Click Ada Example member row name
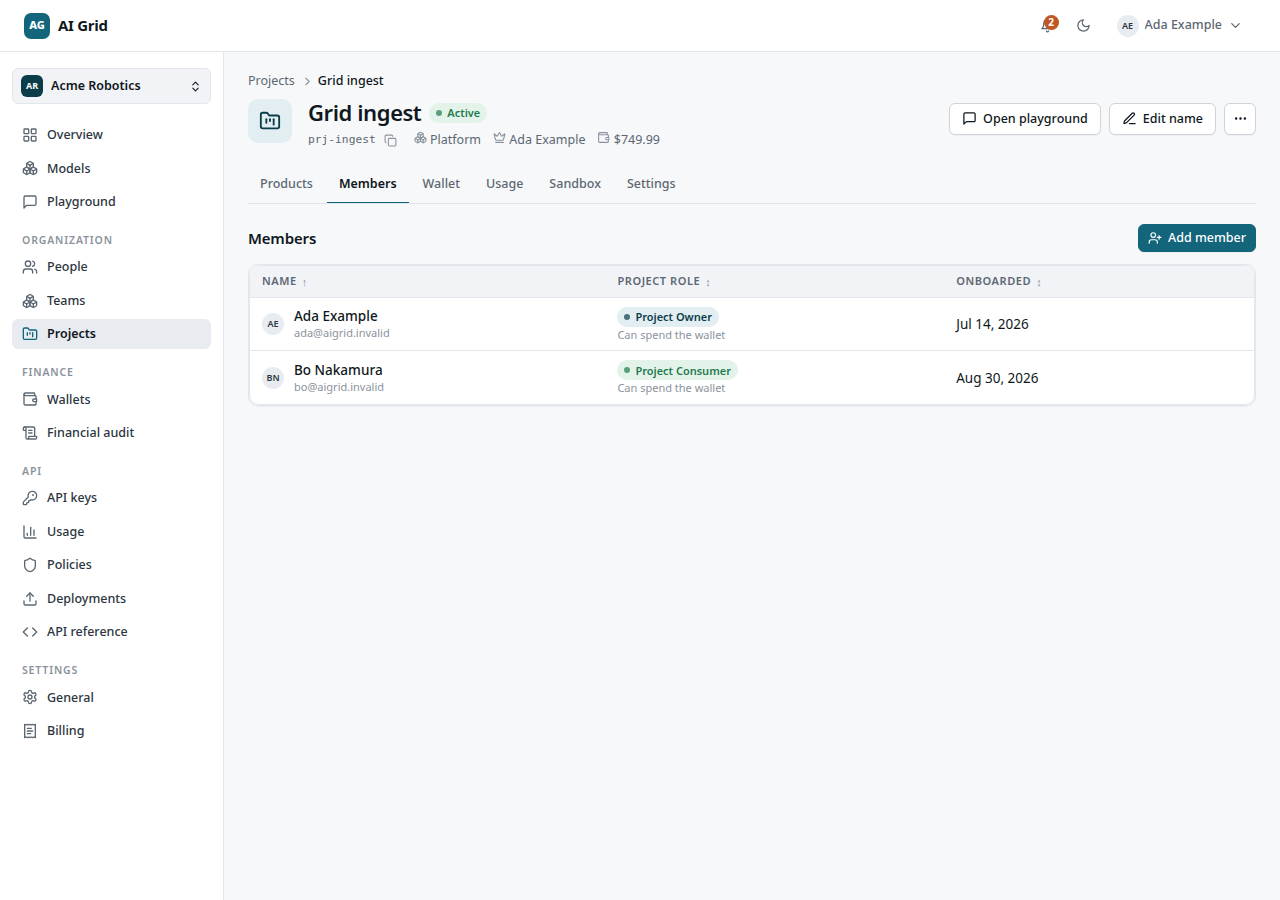Viewport: 1280px width, 900px height. (336, 316)
